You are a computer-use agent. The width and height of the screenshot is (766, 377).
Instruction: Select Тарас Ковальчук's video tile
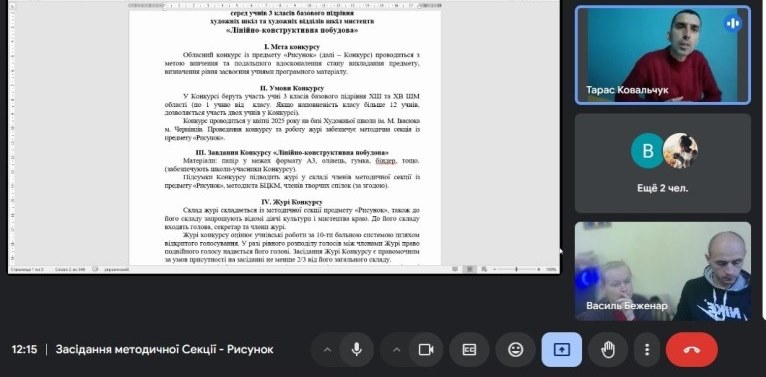point(662,55)
